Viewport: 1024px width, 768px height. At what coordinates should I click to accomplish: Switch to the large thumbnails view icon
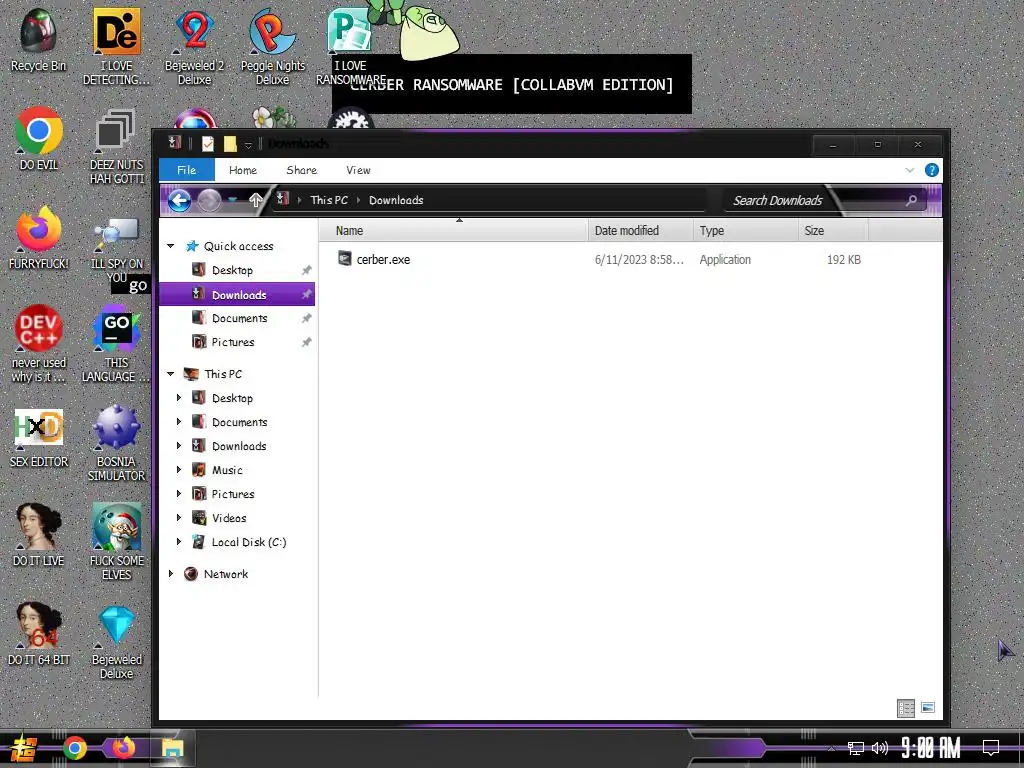point(928,708)
